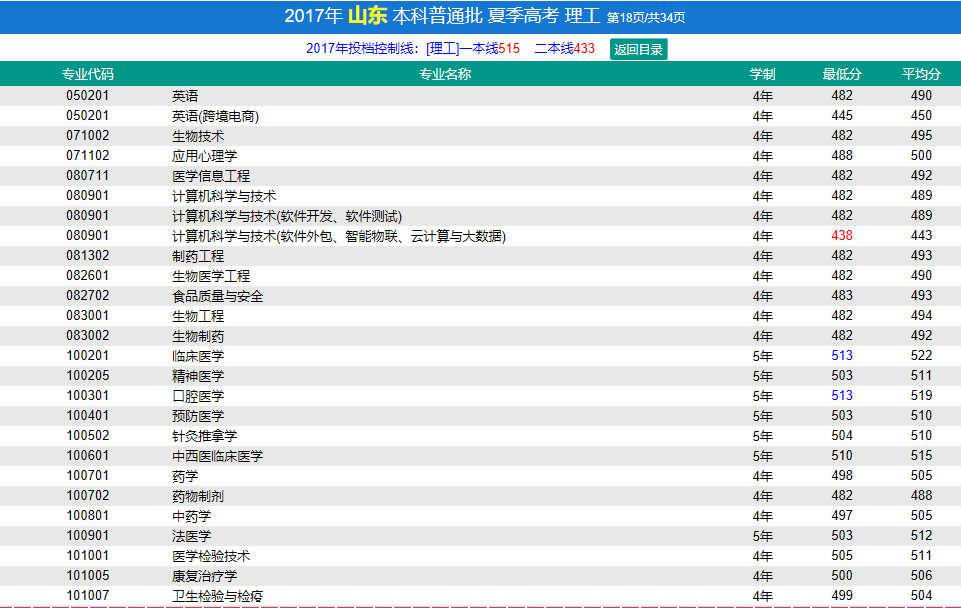
Task: Click the 专业名称 column header
Action: pos(445,74)
